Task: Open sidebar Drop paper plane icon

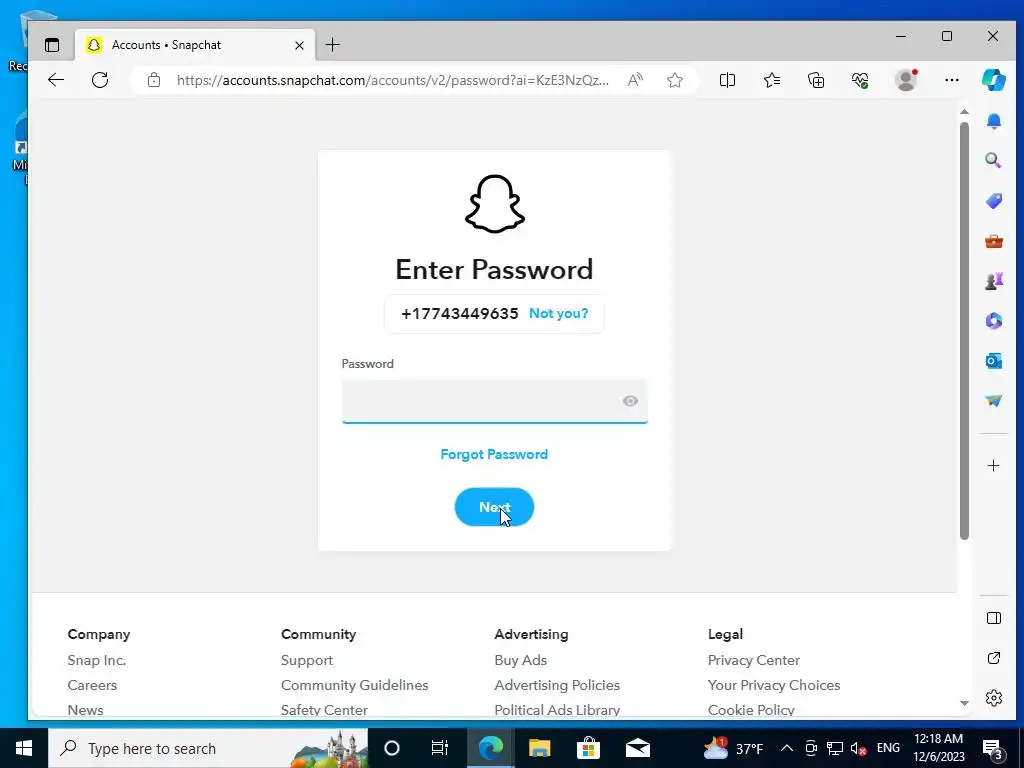Action: coord(993,400)
